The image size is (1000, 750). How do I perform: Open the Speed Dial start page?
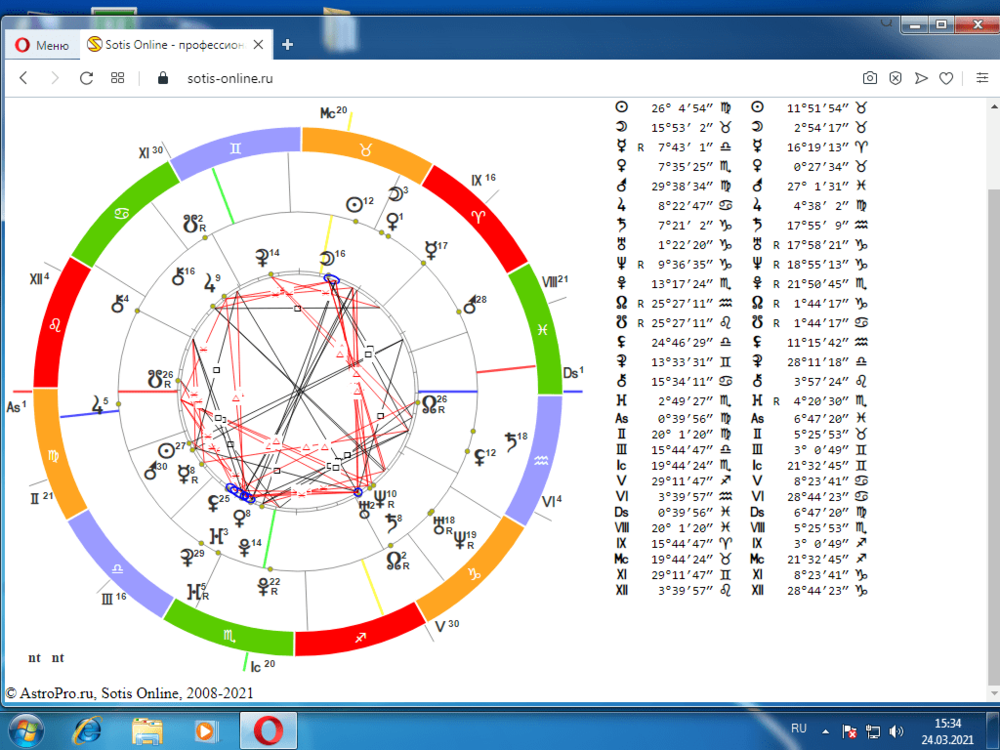point(117,78)
